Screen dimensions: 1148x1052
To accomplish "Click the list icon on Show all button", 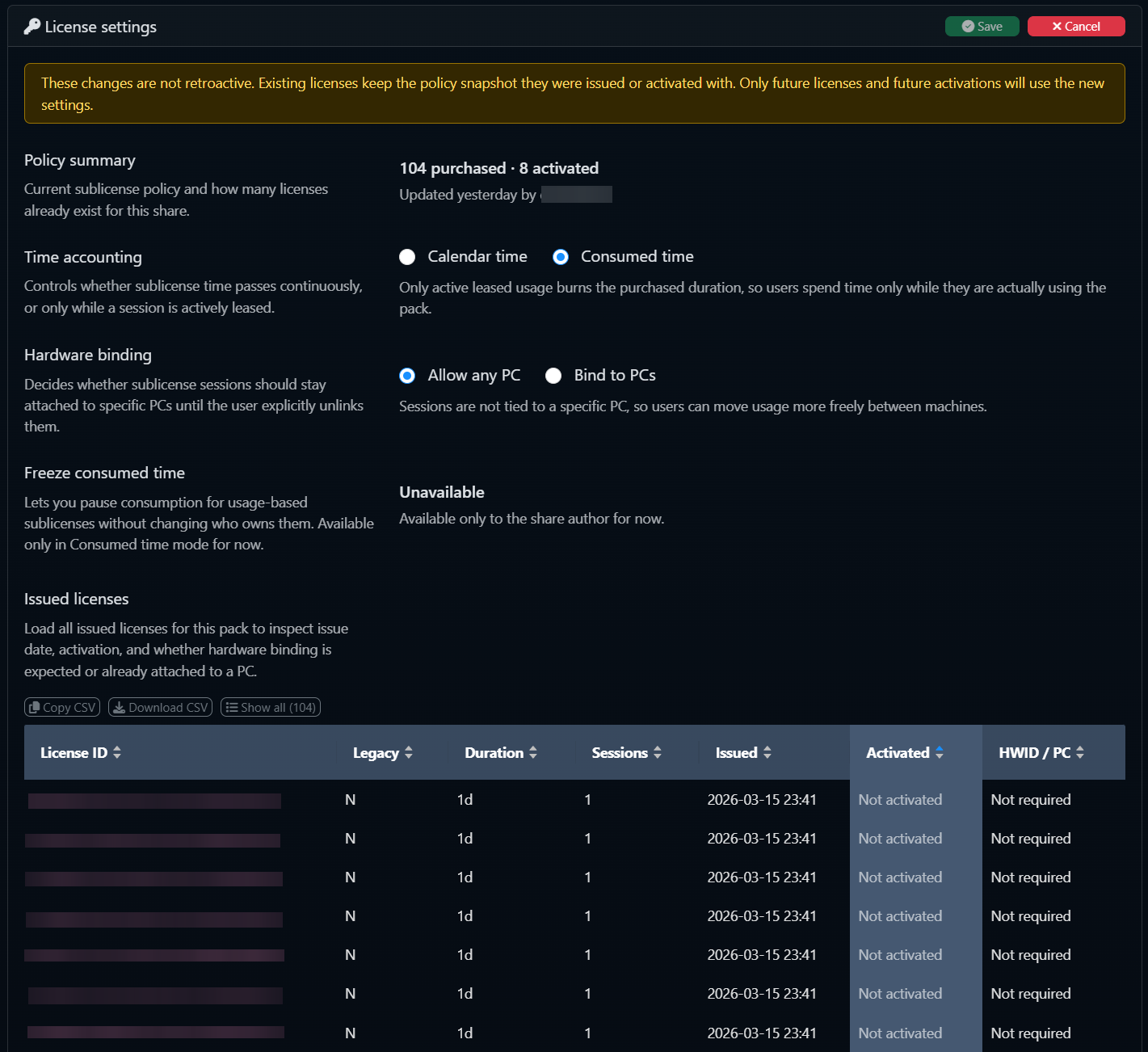I will (x=232, y=707).
